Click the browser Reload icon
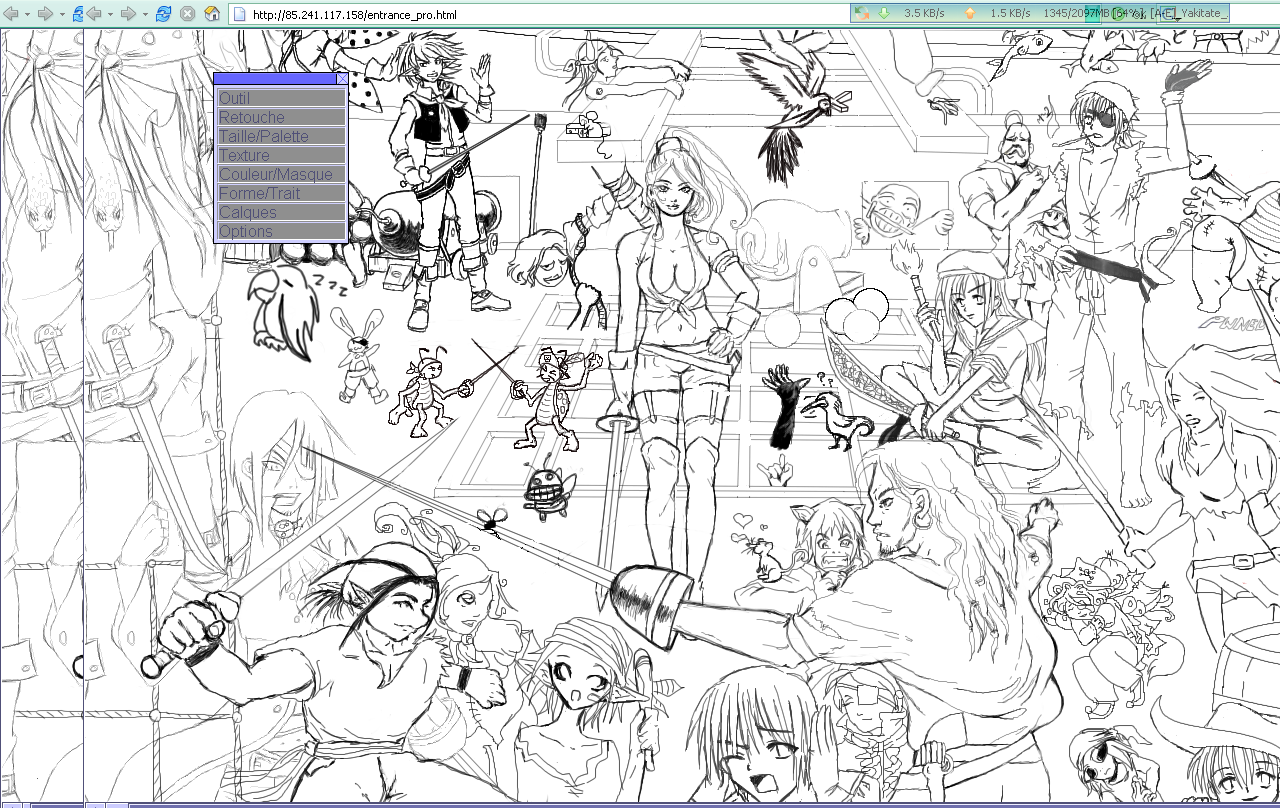The height and width of the screenshot is (808, 1287). pos(163,14)
